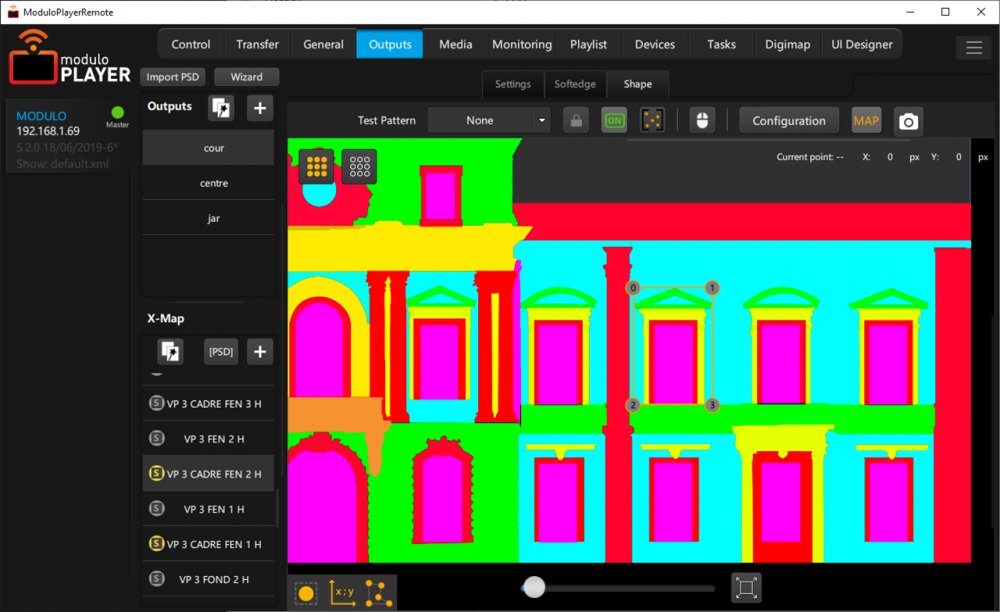Click the Import PSD button
1000x612 pixels.
coord(173,76)
